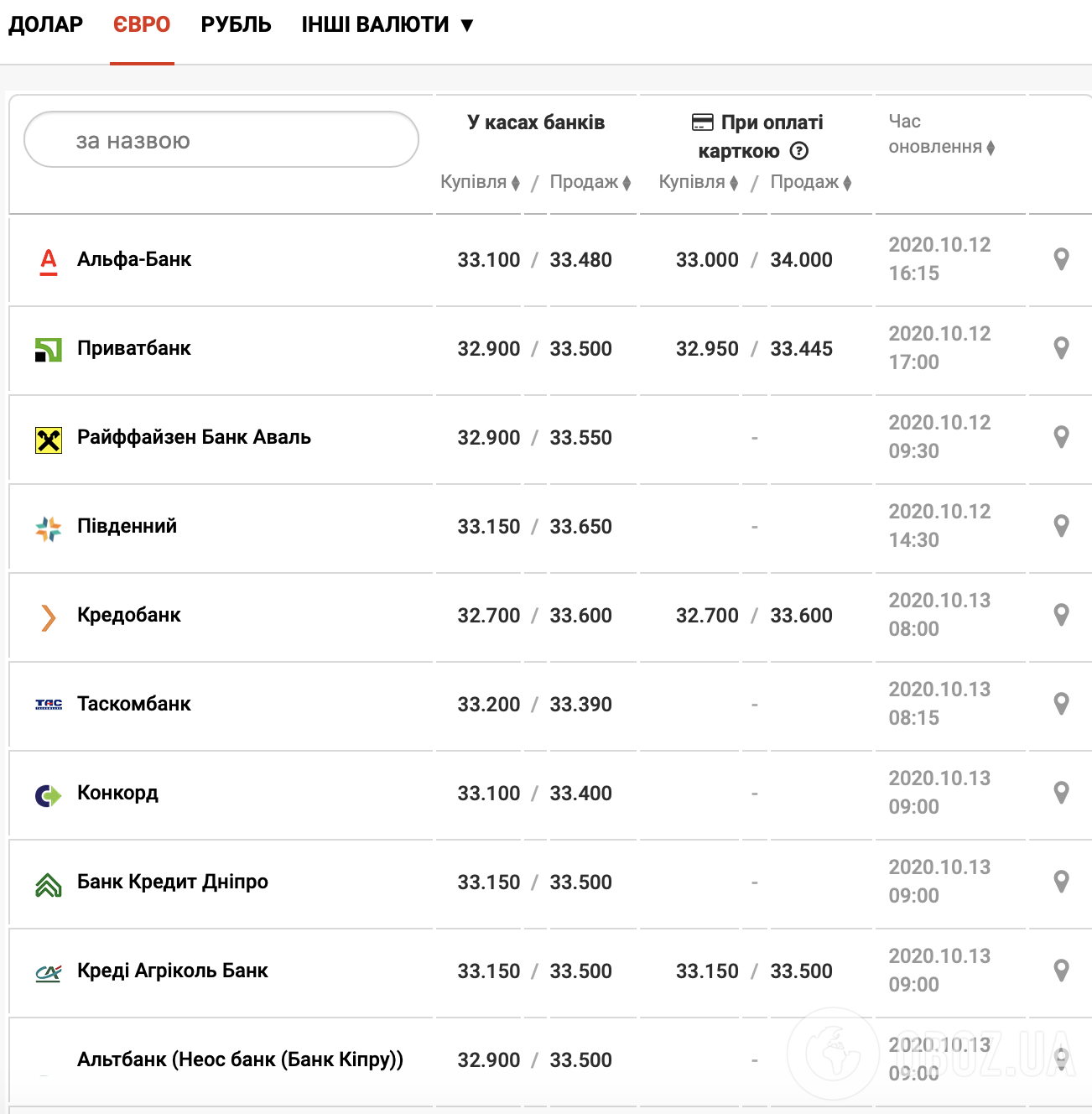The width and height of the screenshot is (1092, 1114).
Task: Sort by card payment Продаж column
Action: (x=811, y=182)
